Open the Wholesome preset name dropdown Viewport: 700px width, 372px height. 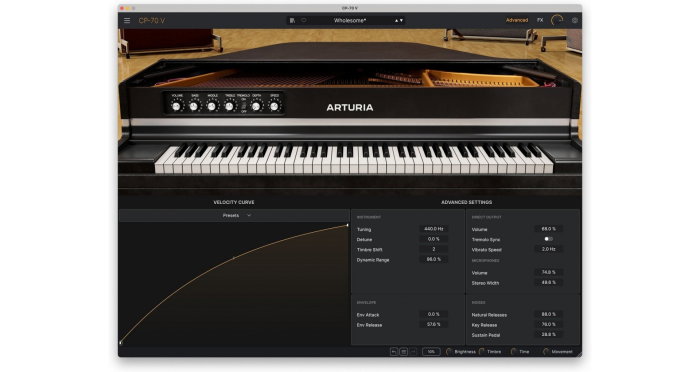(350, 21)
